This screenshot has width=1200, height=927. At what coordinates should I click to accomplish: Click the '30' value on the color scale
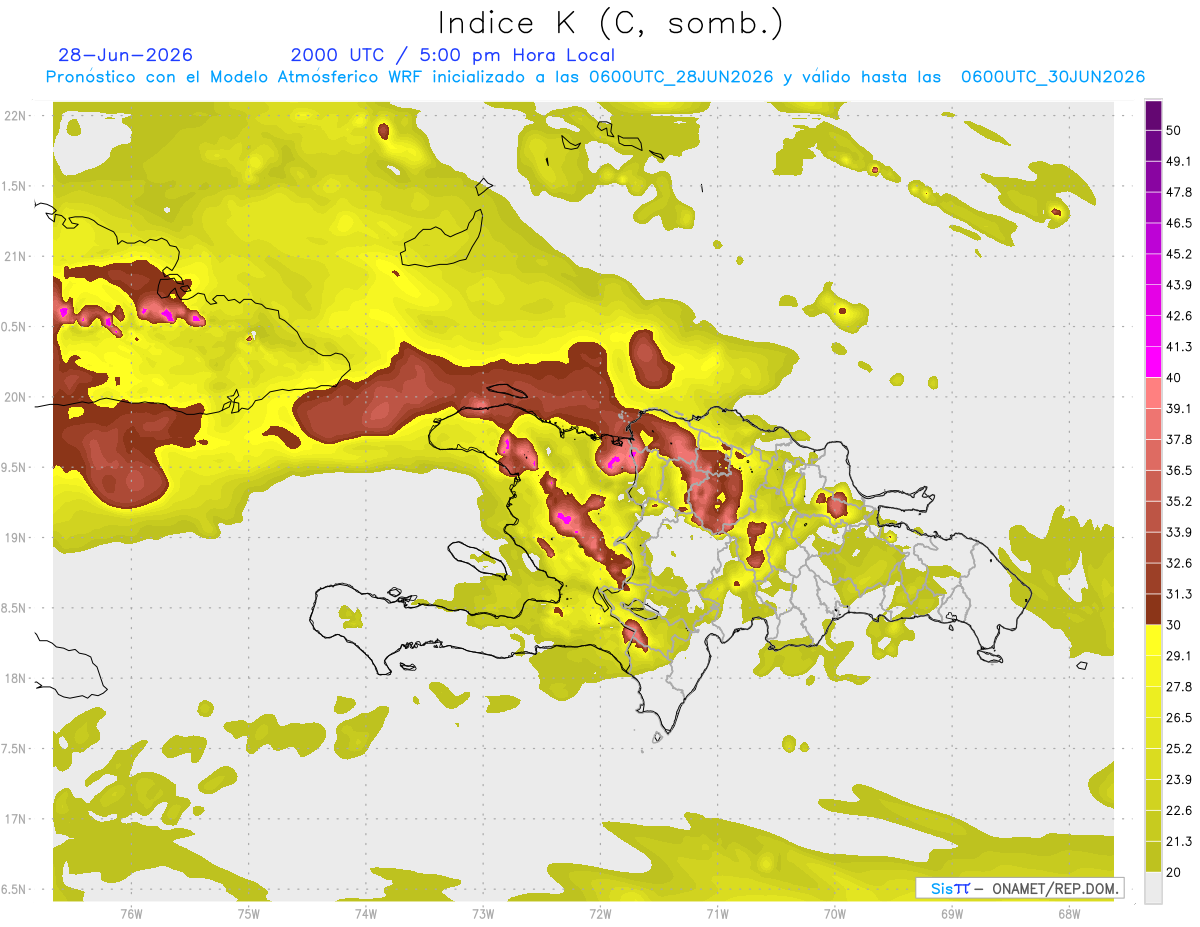click(1174, 625)
